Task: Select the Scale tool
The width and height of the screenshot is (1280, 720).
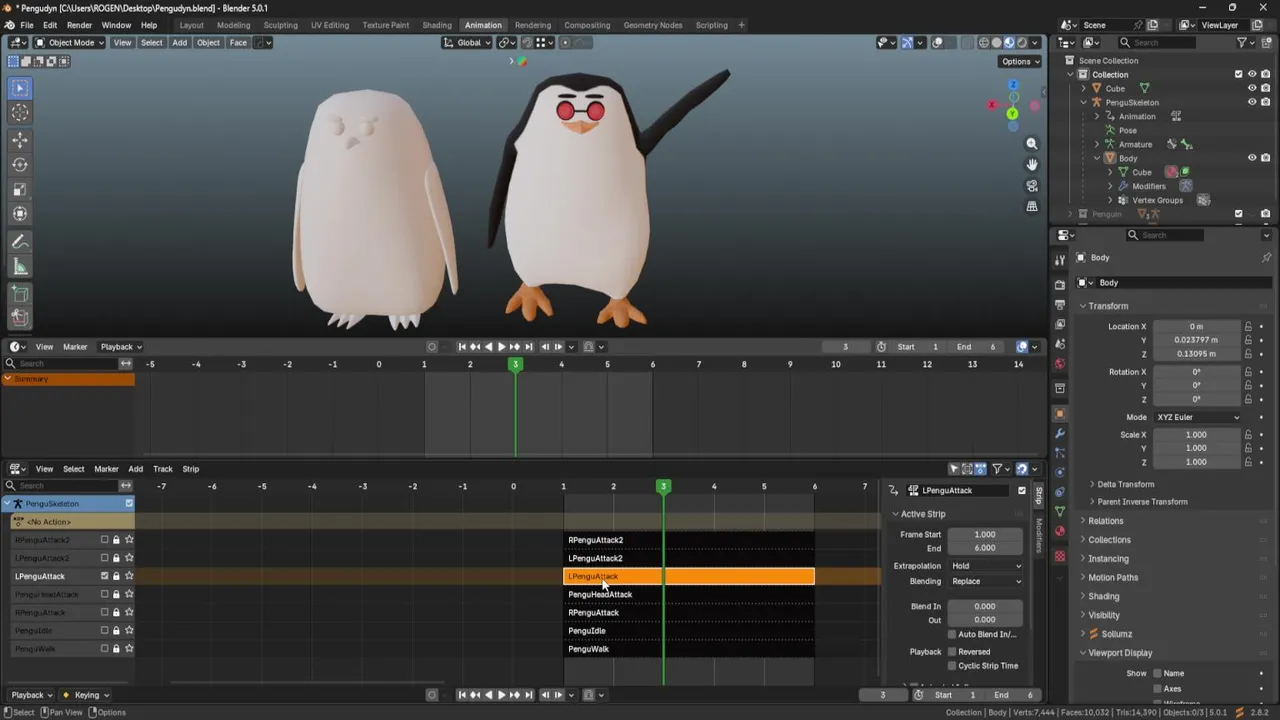Action: 20,189
